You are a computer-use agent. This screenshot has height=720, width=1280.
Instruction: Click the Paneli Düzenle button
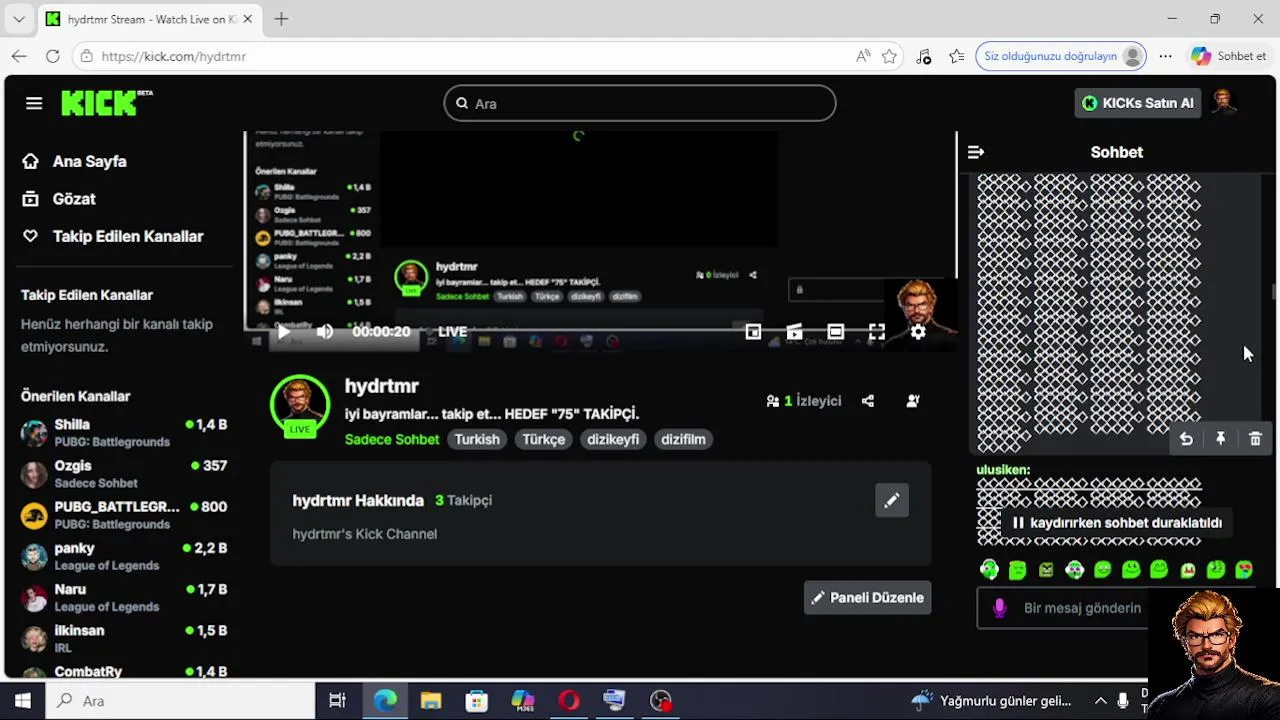867,597
